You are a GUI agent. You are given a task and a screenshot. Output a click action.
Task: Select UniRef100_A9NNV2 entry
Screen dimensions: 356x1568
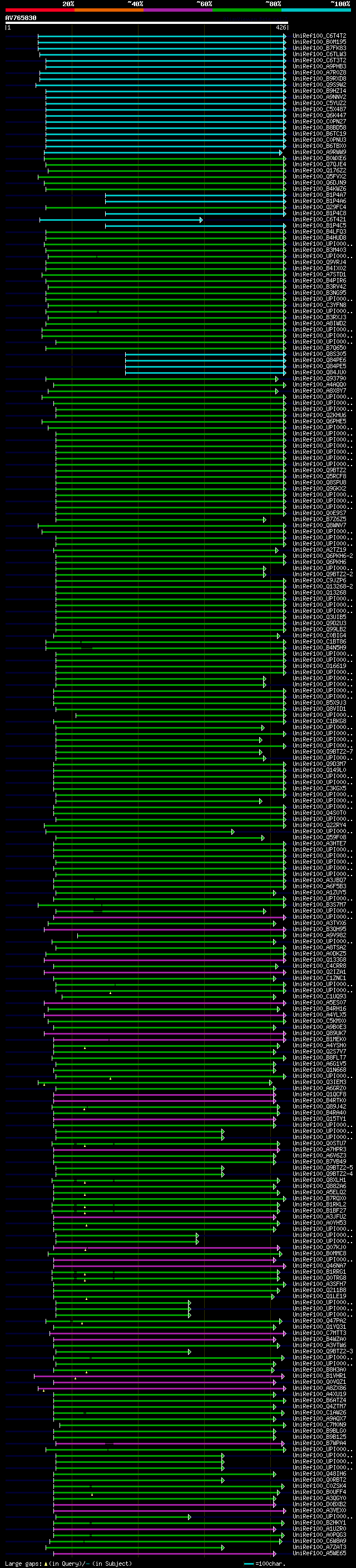point(319,97)
